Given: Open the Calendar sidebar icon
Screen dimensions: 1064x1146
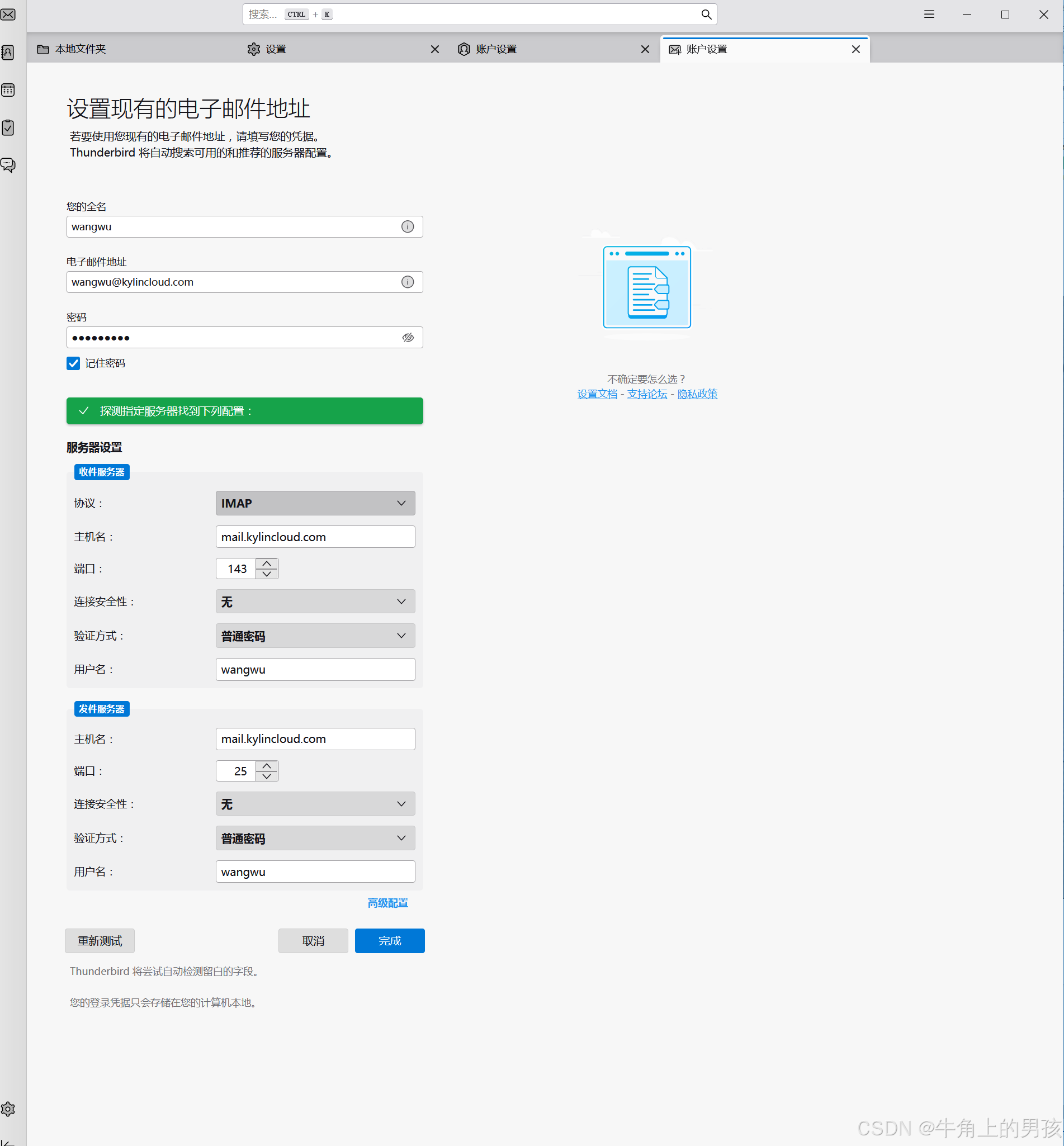Looking at the screenshot, I should point(8,91).
